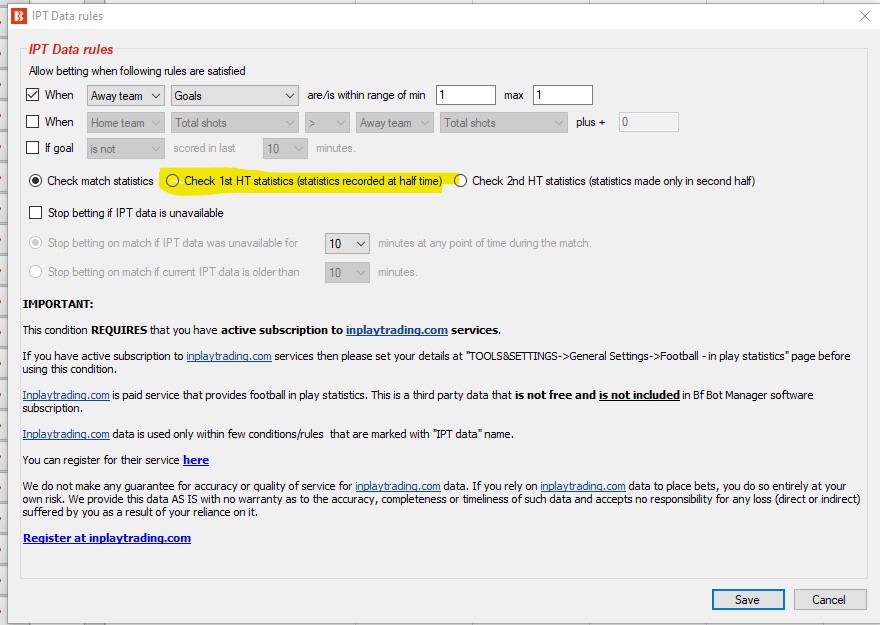This screenshot has height=625, width=880.
Task: Save the IPT Data rules
Action: (748, 599)
